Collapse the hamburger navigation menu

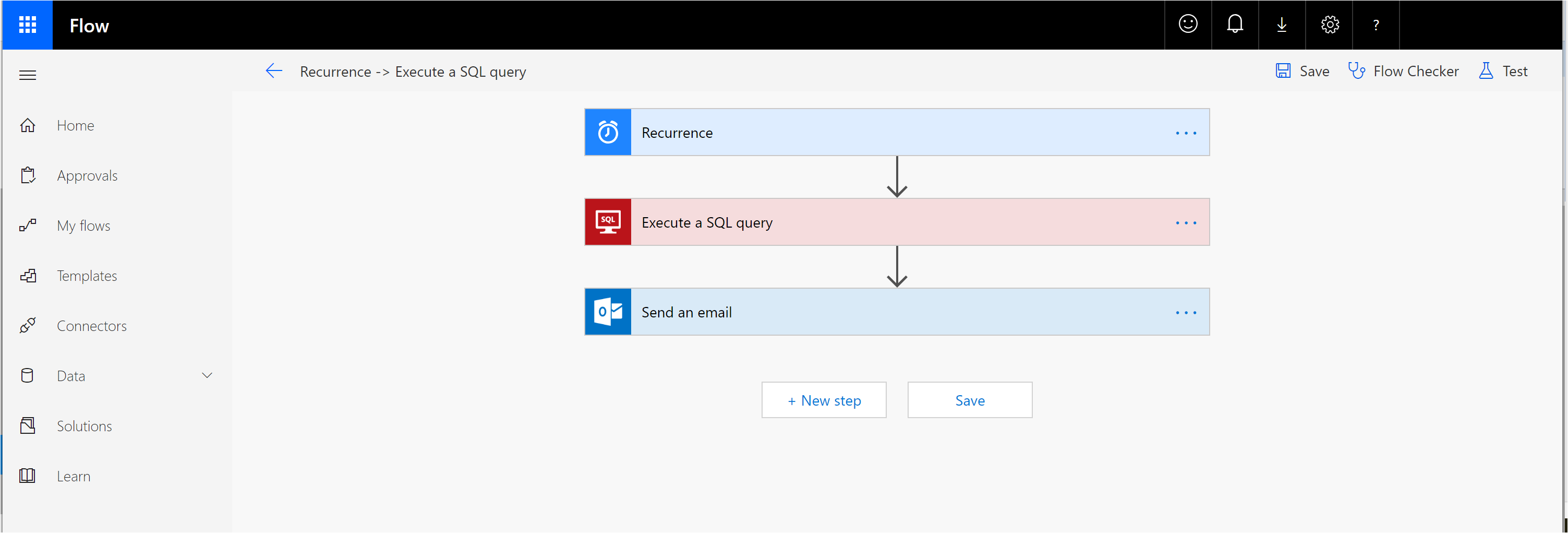coord(28,75)
